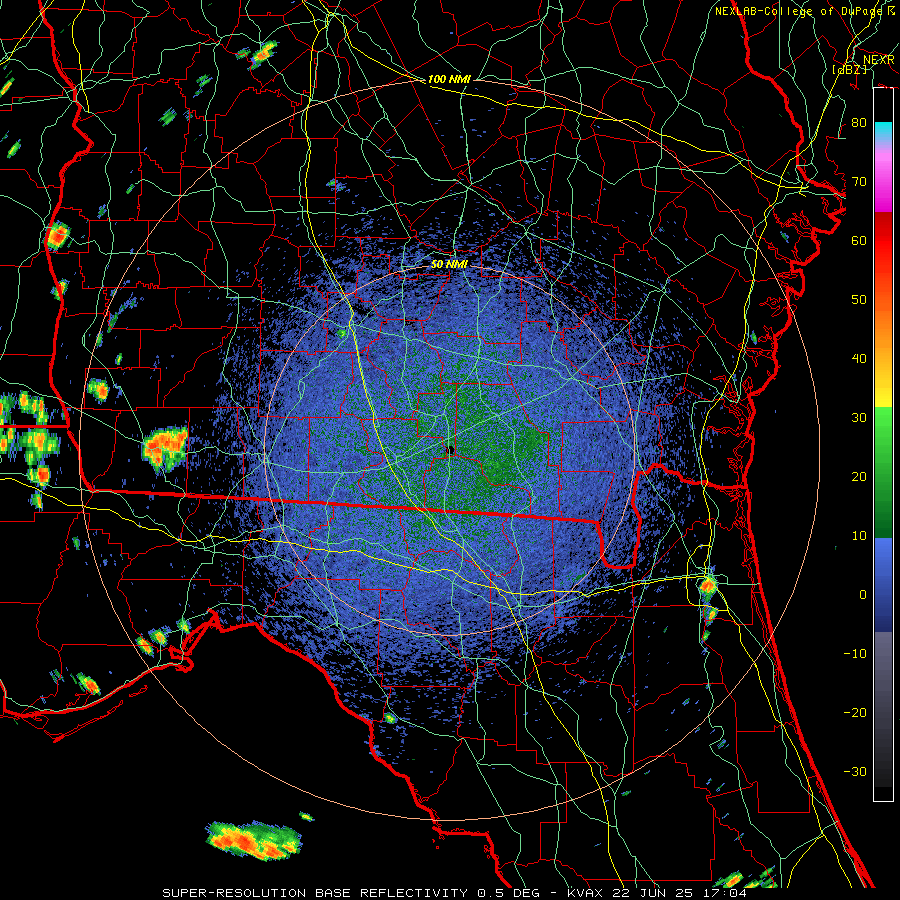Click the 30 dBZ scale value
Screen dimensions: 900x900
(859, 418)
